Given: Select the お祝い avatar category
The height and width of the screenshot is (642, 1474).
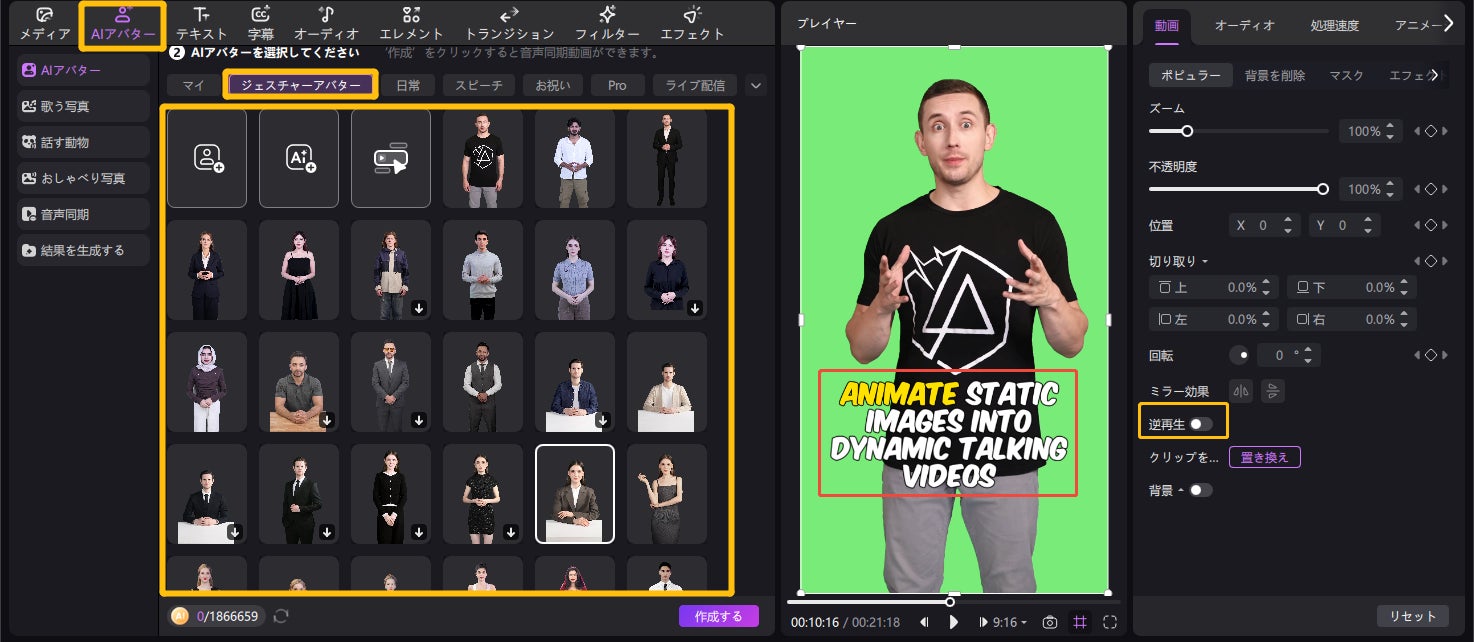Looking at the screenshot, I should (x=553, y=86).
